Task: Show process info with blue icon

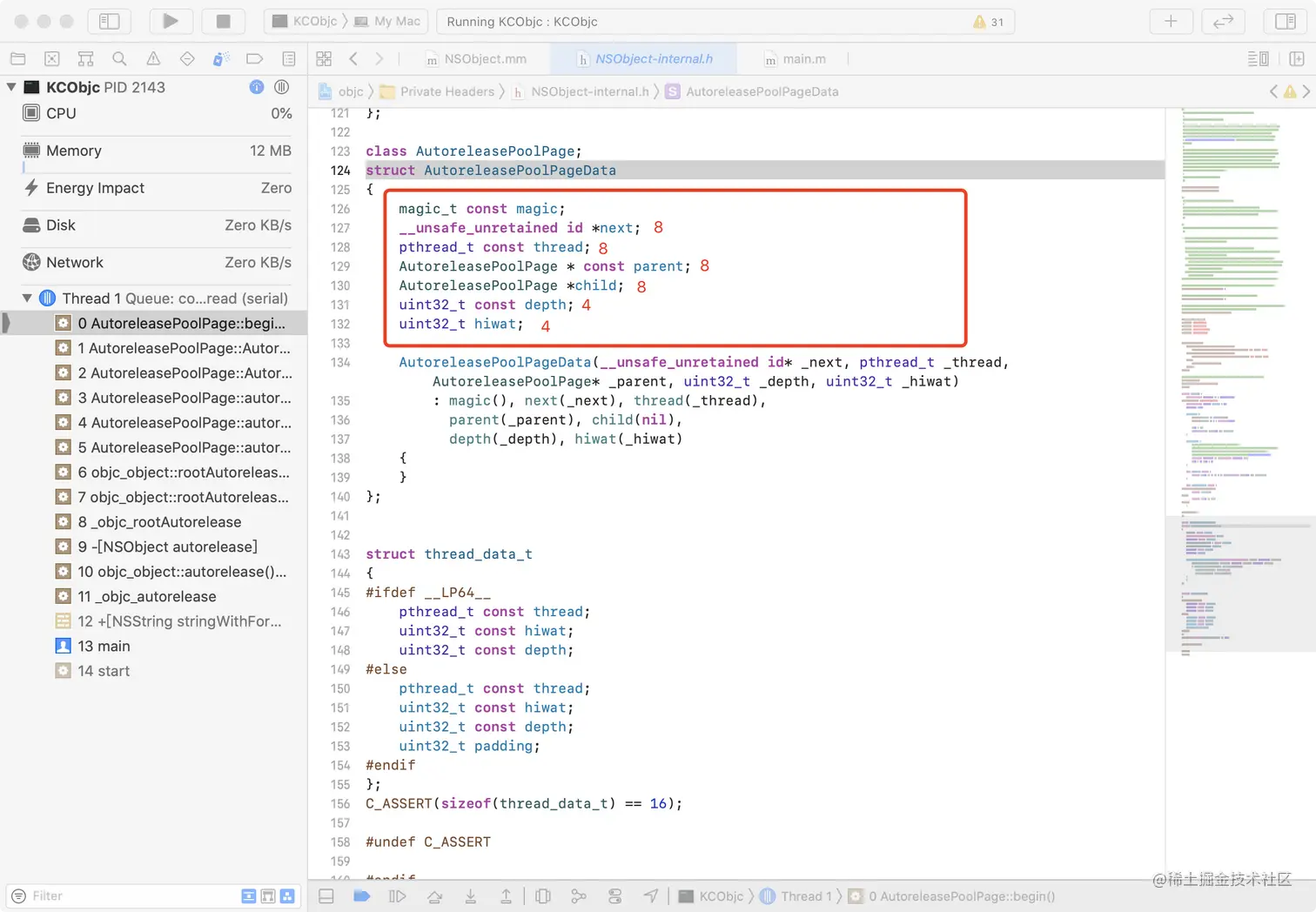Action: [256, 87]
